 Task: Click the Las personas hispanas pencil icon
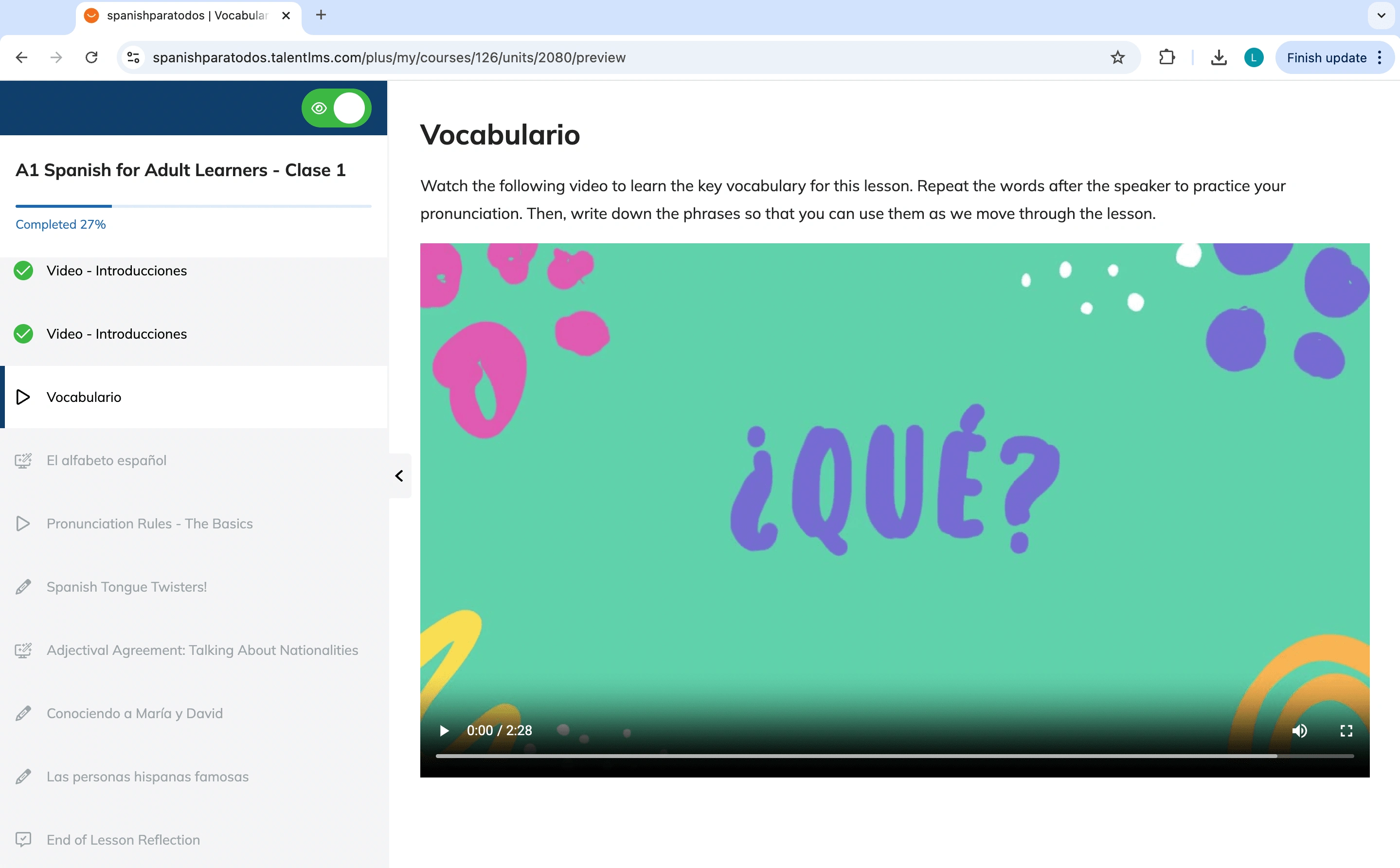point(23,776)
